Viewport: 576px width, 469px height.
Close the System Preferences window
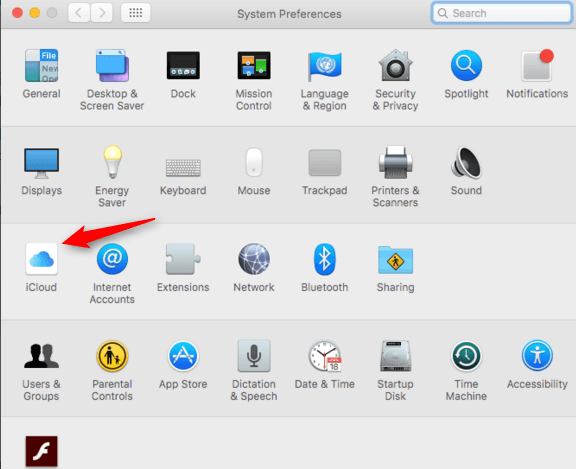(17, 13)
